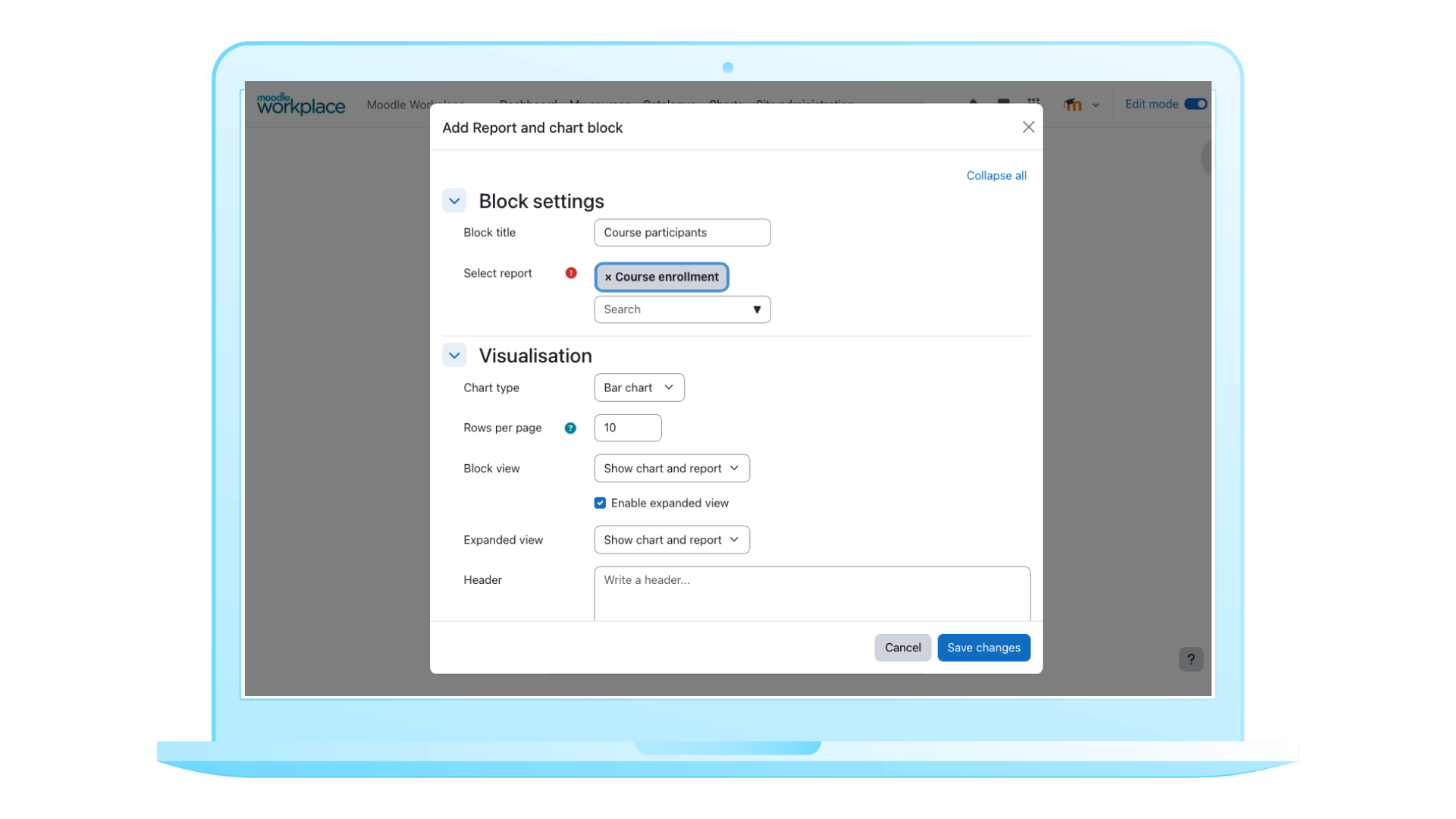Open the Rows per page help icon
The image size is (1456, 819).
[570, 428]
